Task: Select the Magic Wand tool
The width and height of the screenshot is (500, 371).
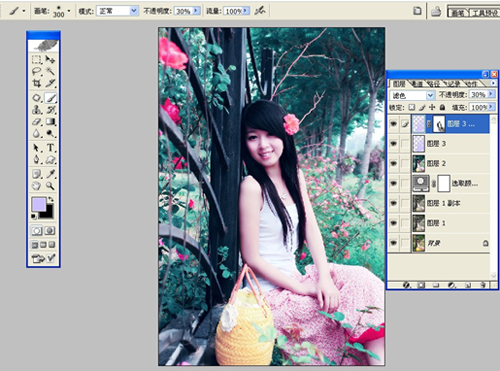Action: [x=50, y=71]
